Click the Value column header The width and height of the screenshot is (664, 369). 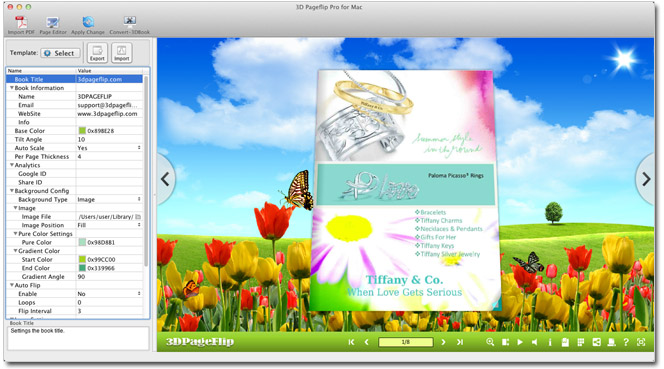point(109,71)
